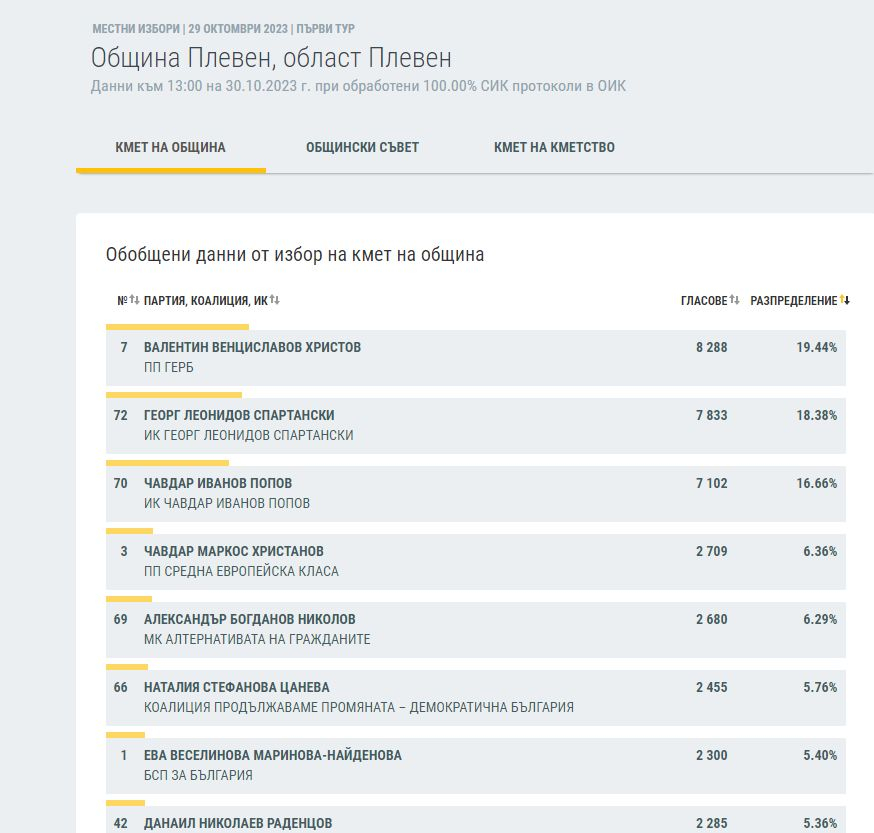The height and width of the screenshot is (833, 874).
Task: Select ИК ЧАВДАР ИВАНОВ ПОПОВ party label
Action: (227, 503)
